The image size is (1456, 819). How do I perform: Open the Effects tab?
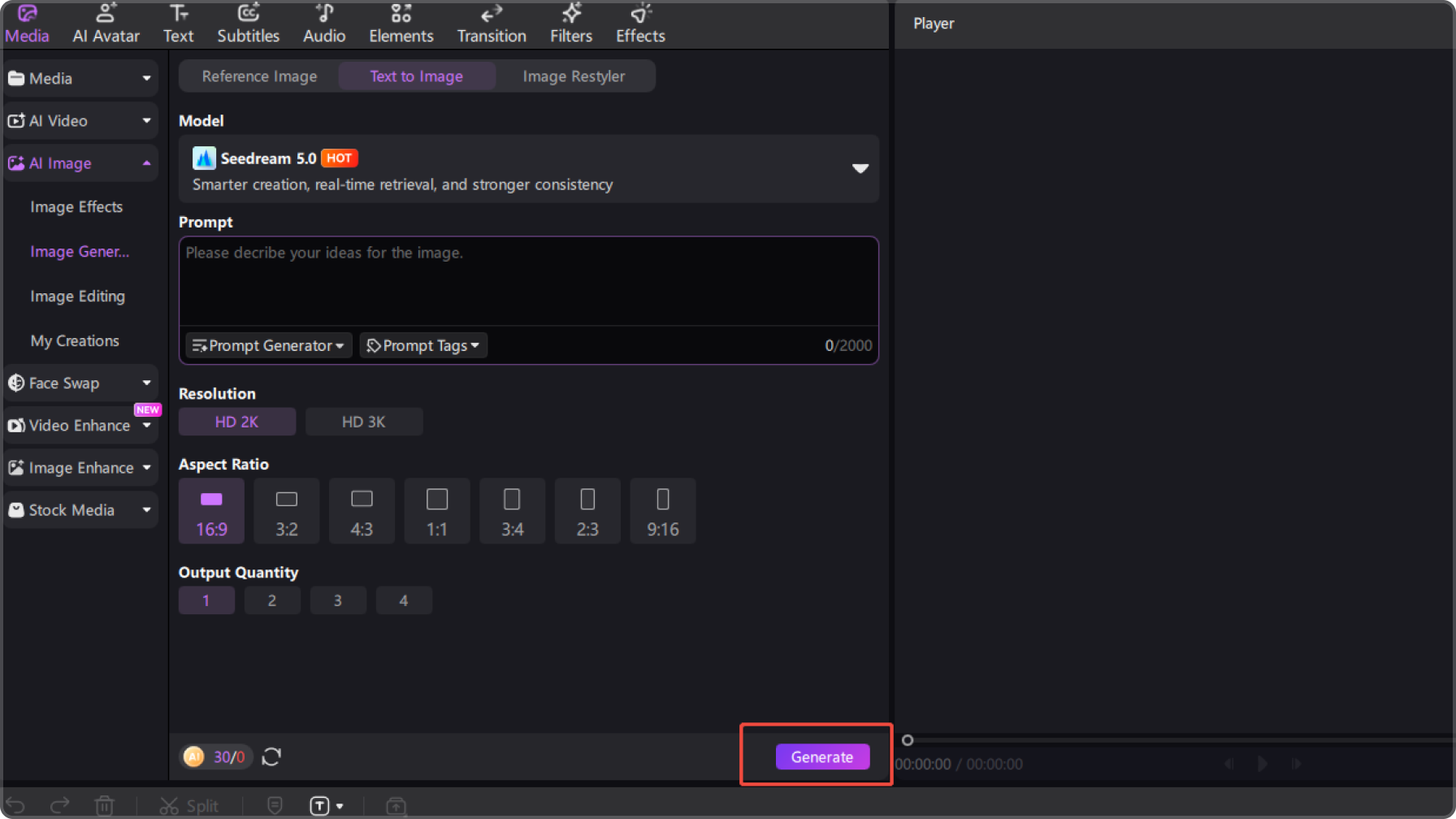click(640, 24)
